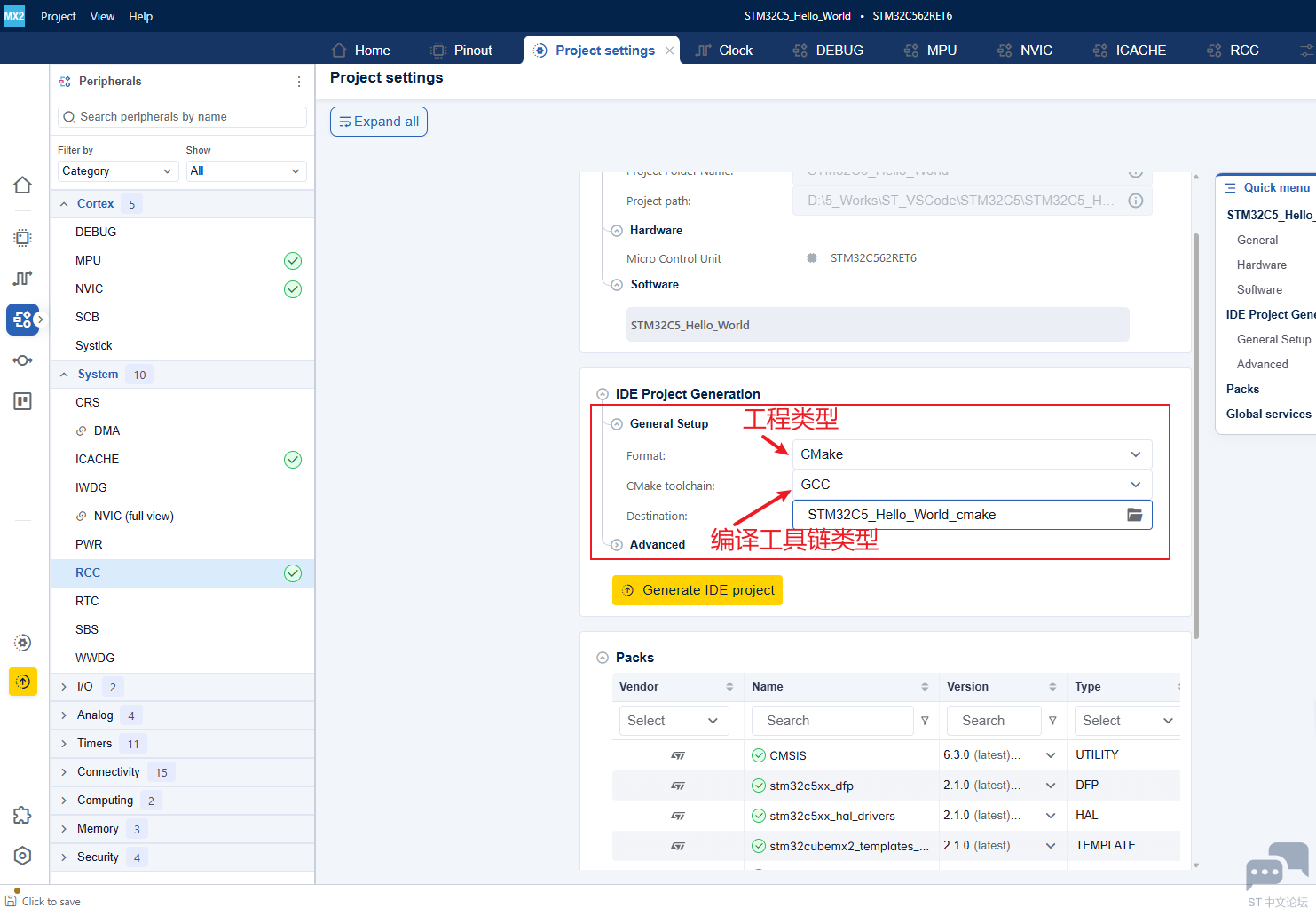This screenshot has width=1316, height=916.
Task: Open the Clock waveform icon in the left sidebar
Action: (x=23, y=279)
